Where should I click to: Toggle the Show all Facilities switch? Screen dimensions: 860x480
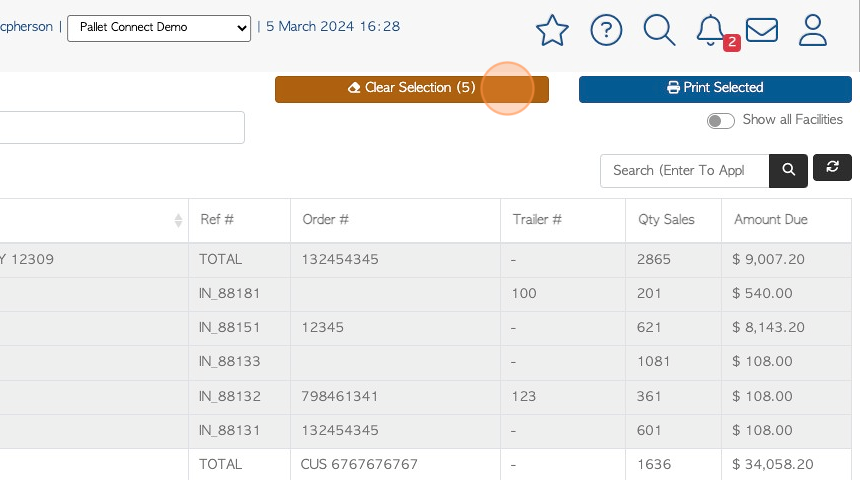point(720,121)
